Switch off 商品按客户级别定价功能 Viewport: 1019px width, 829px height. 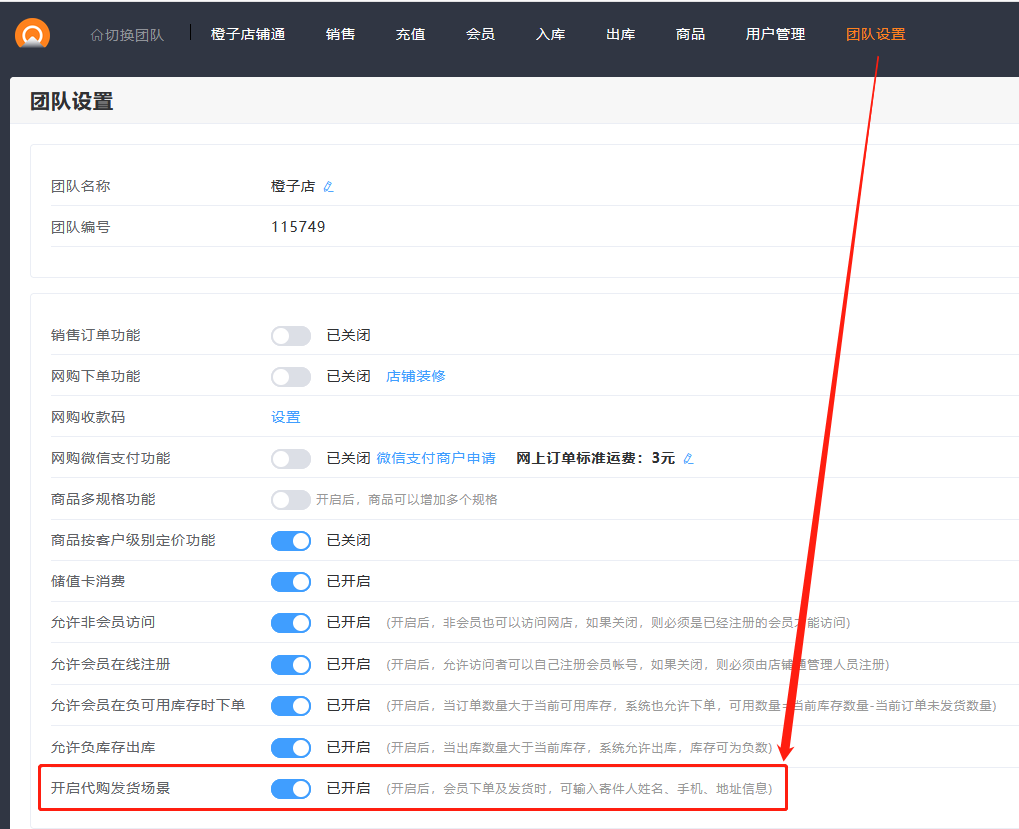291,541
